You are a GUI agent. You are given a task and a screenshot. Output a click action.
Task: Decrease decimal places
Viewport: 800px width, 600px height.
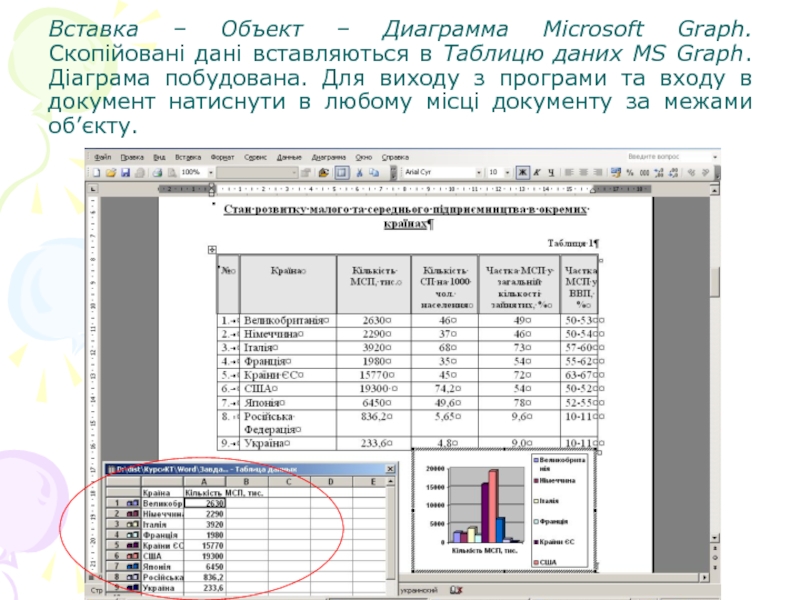click(x=673, y=173)
